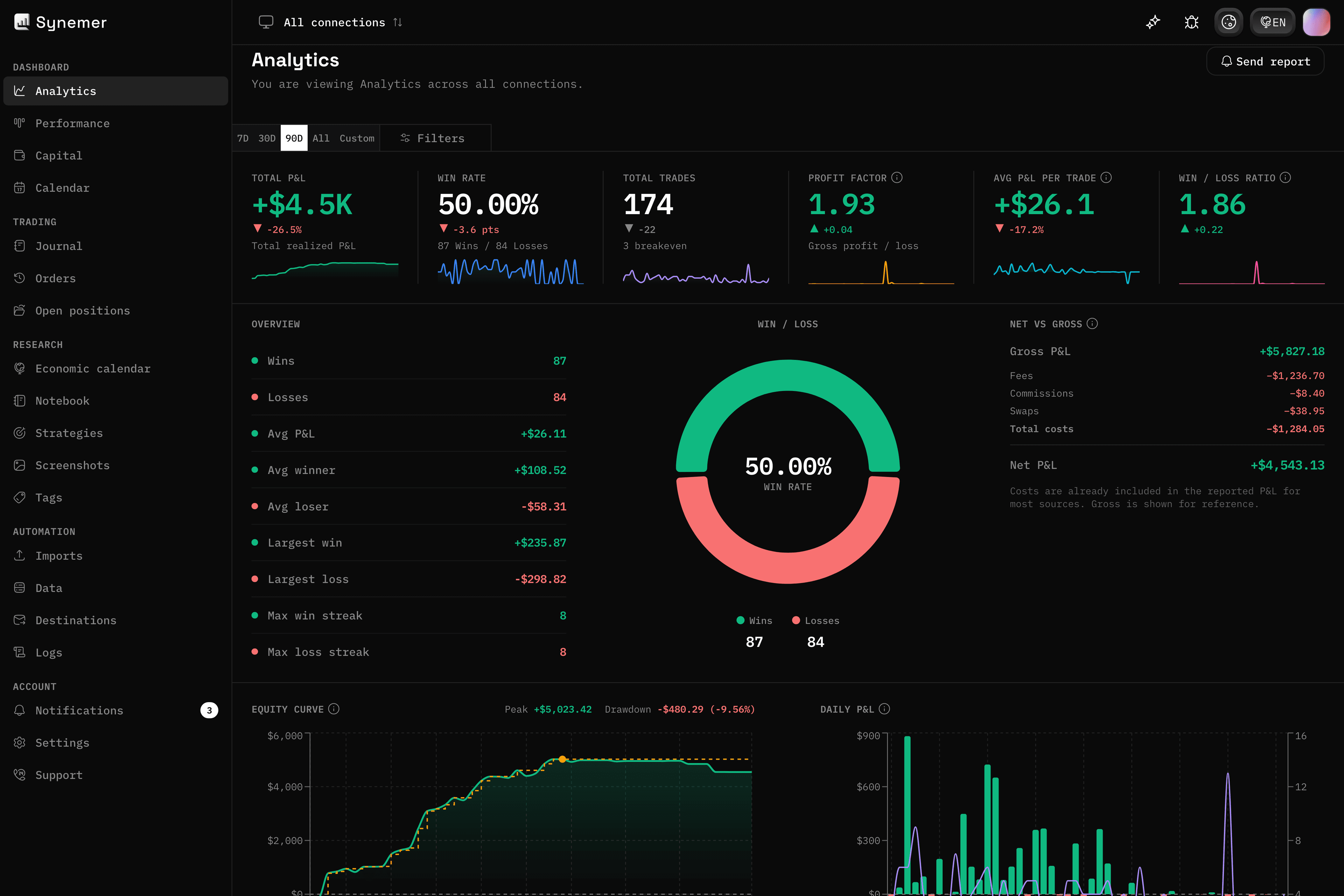Show Profit Factor info tooltip icon
Screen dimensions: 1344x896
click(x=897, y=178)
